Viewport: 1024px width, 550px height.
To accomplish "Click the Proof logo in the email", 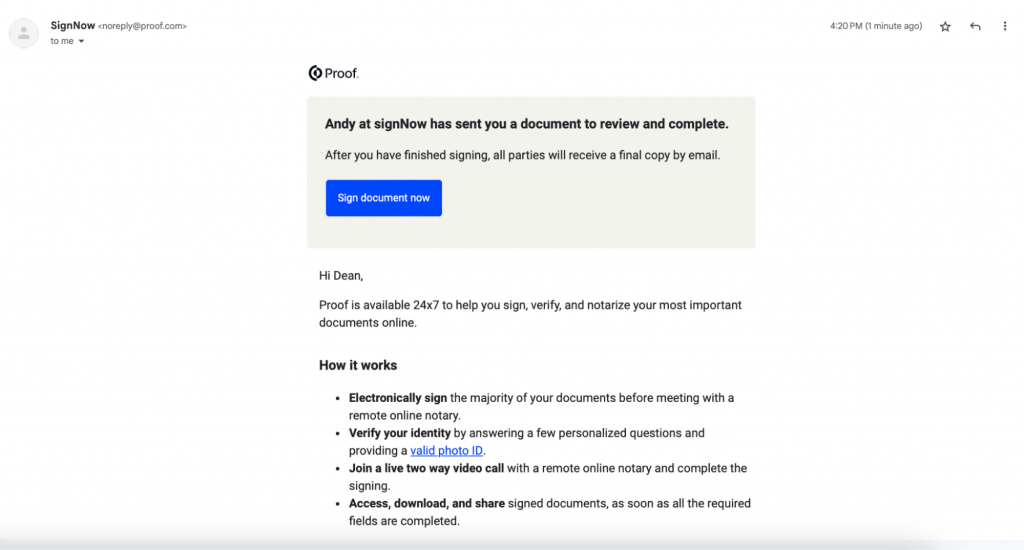I will 333,73.
